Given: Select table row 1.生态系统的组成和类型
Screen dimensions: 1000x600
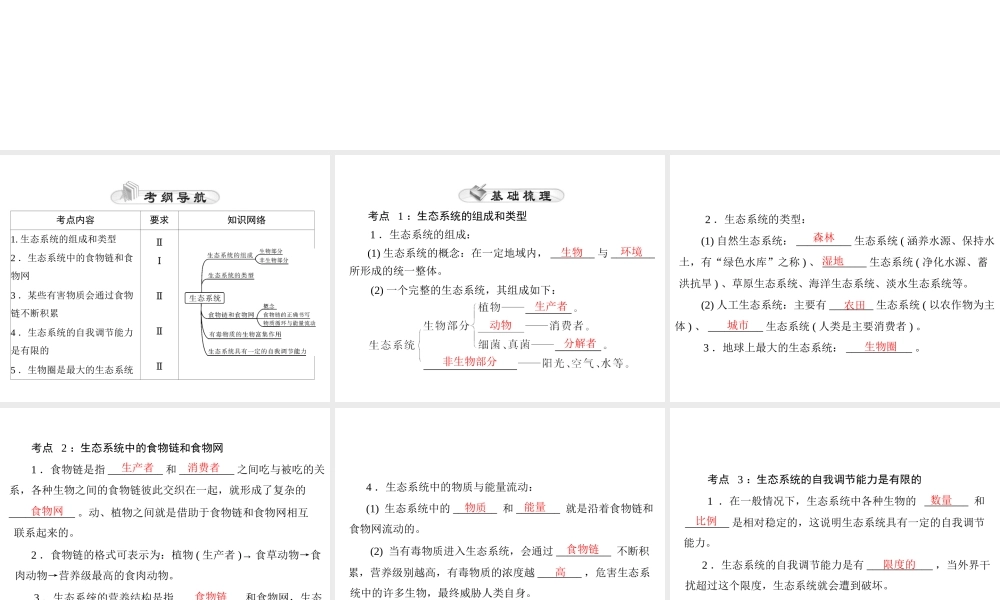Looking at the screenshot, I should tap(63, 239).
